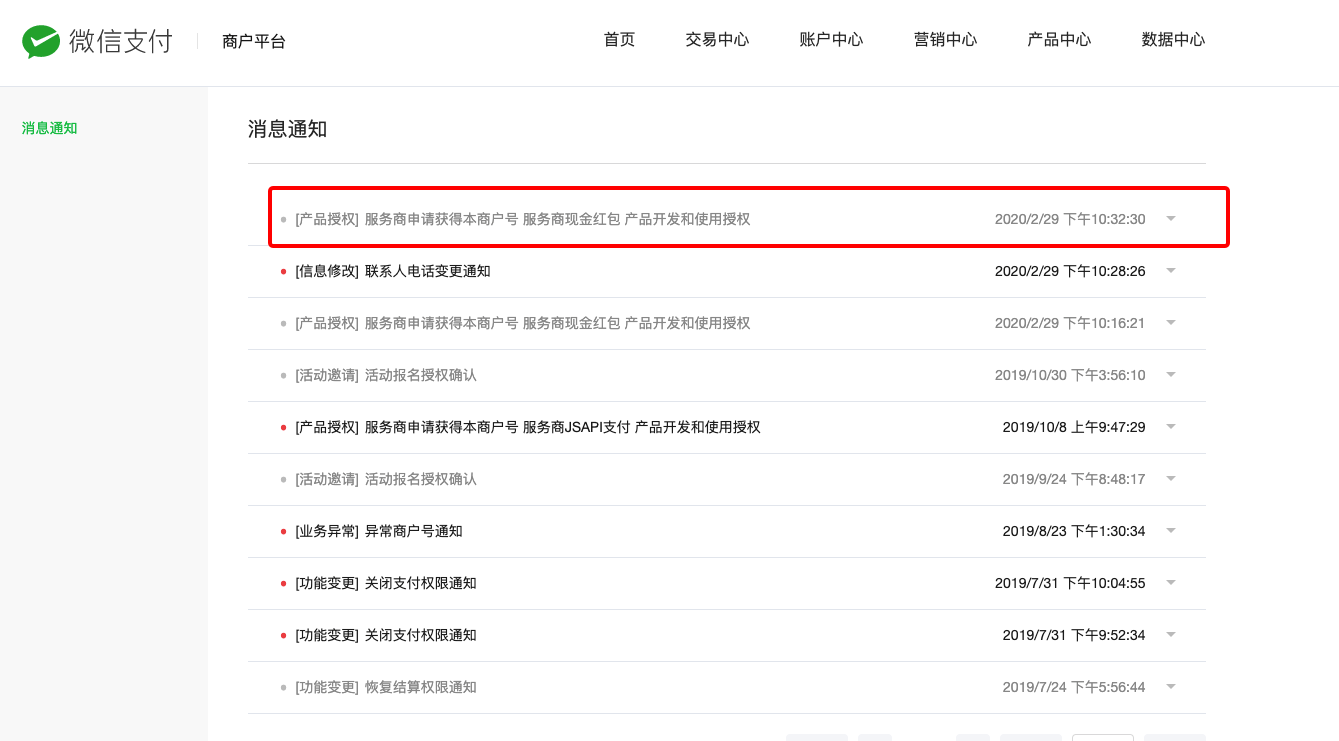Viewport: 1339px width, 741px height.
Task: Click the WeChat Pay green logo icon
Action: [40, 40]
